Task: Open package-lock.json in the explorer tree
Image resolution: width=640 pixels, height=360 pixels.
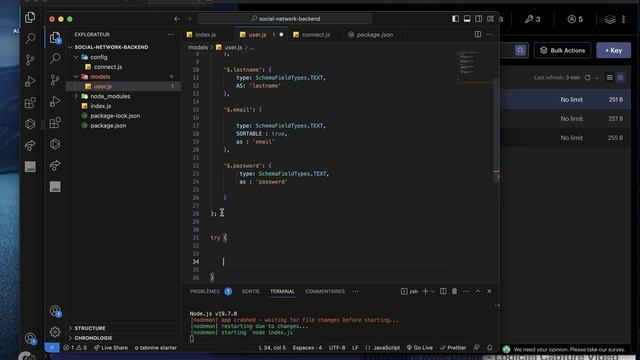Action: point(115,116)
